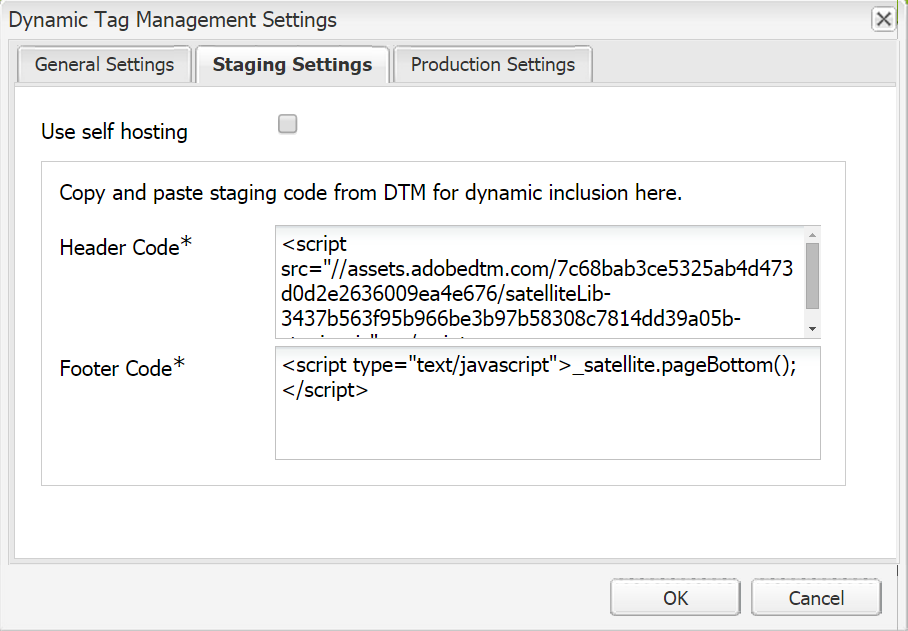Viewport: 908px width, 631px height.
Task: Place cursor on Header Code's first <script line
Action: (314, 245)
